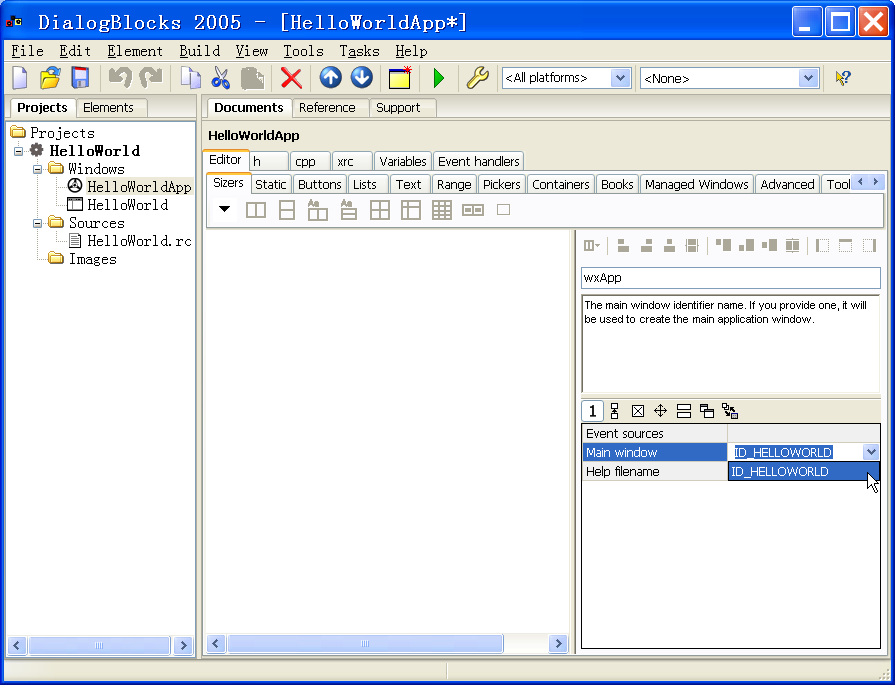Add a new dialog with the yellow window icon
This screenshot has width=895, height=685.
400,78
